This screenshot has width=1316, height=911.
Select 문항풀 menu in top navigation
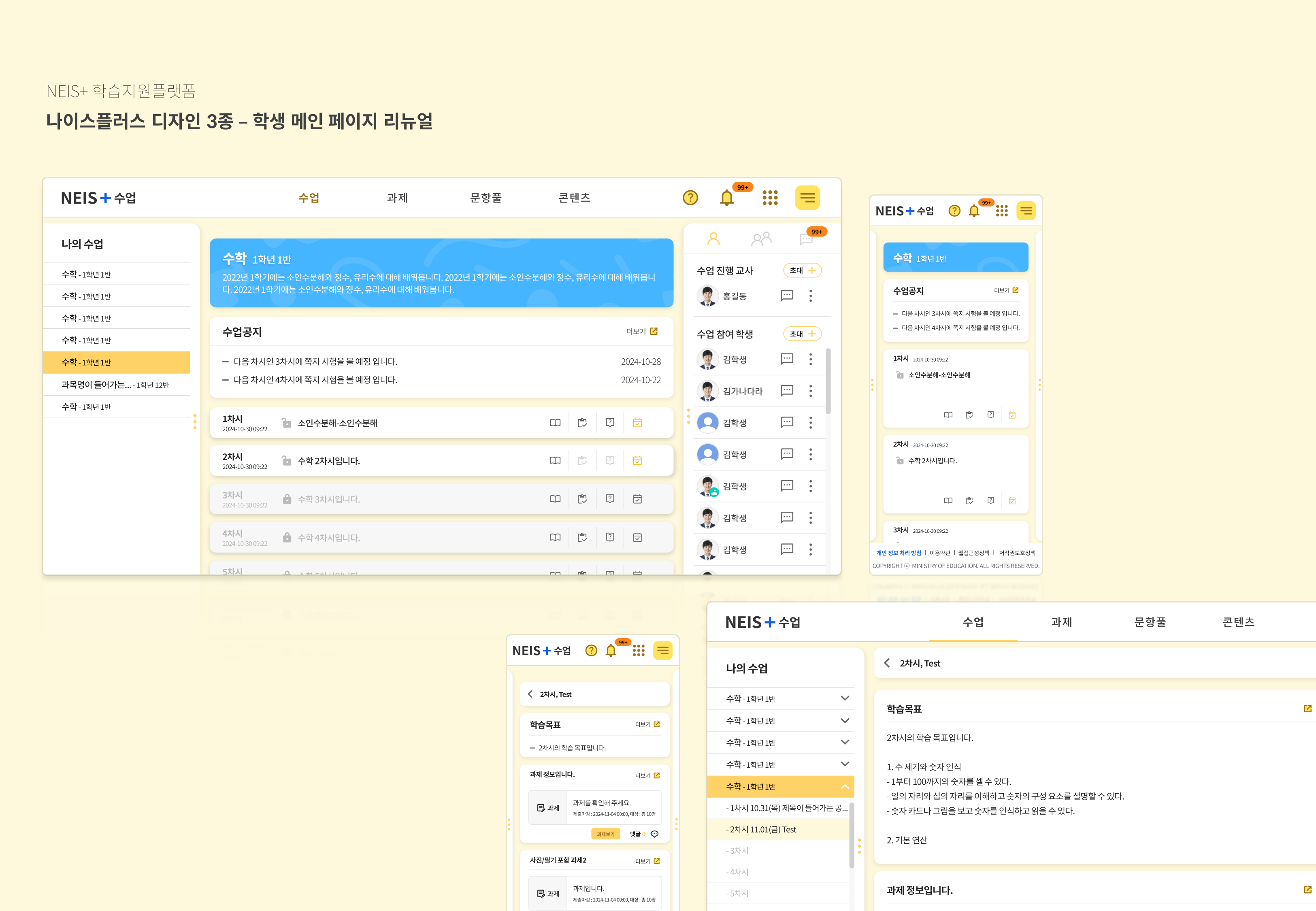click(486, 198)
